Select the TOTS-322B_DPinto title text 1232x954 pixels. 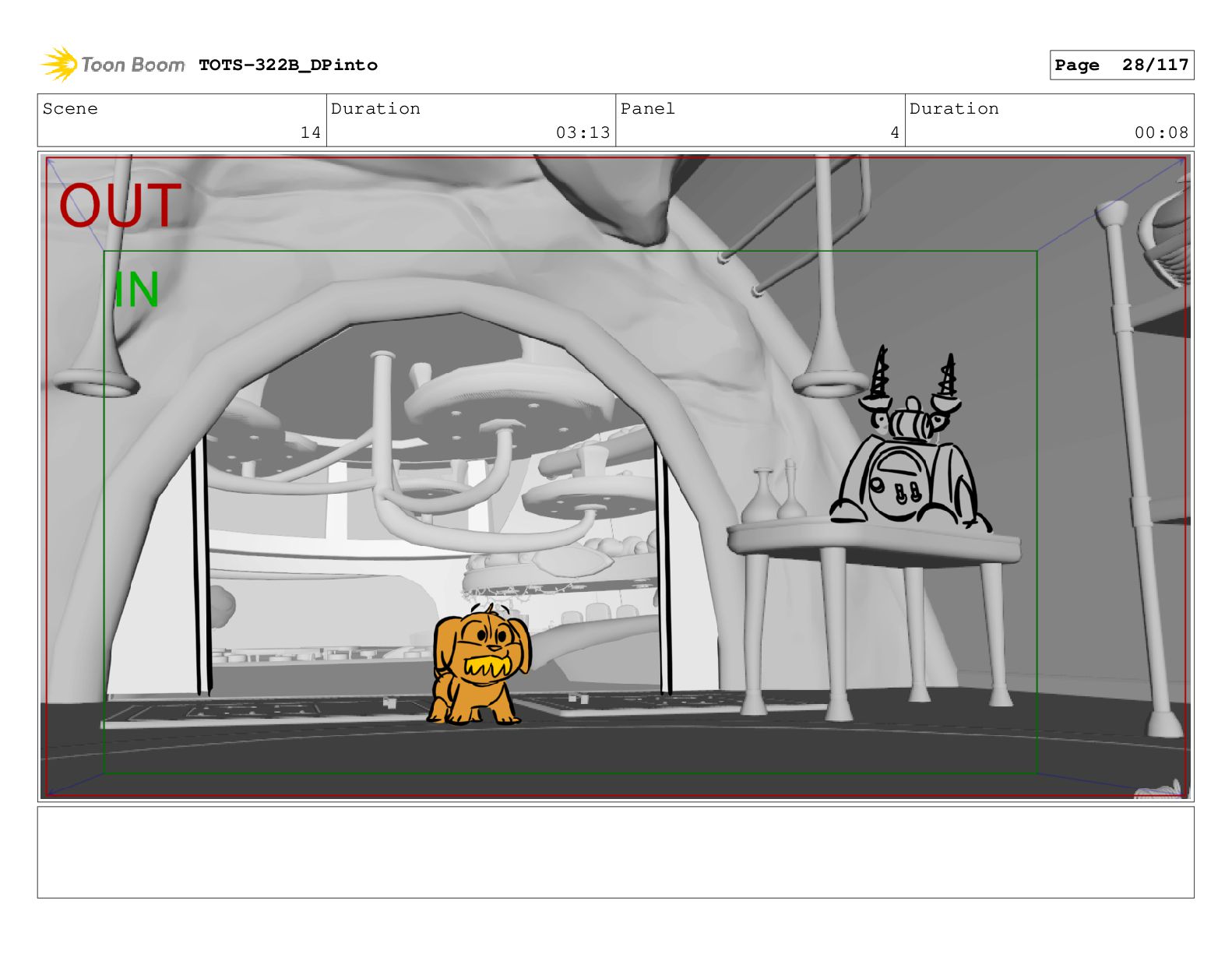[x=288, y=65]
